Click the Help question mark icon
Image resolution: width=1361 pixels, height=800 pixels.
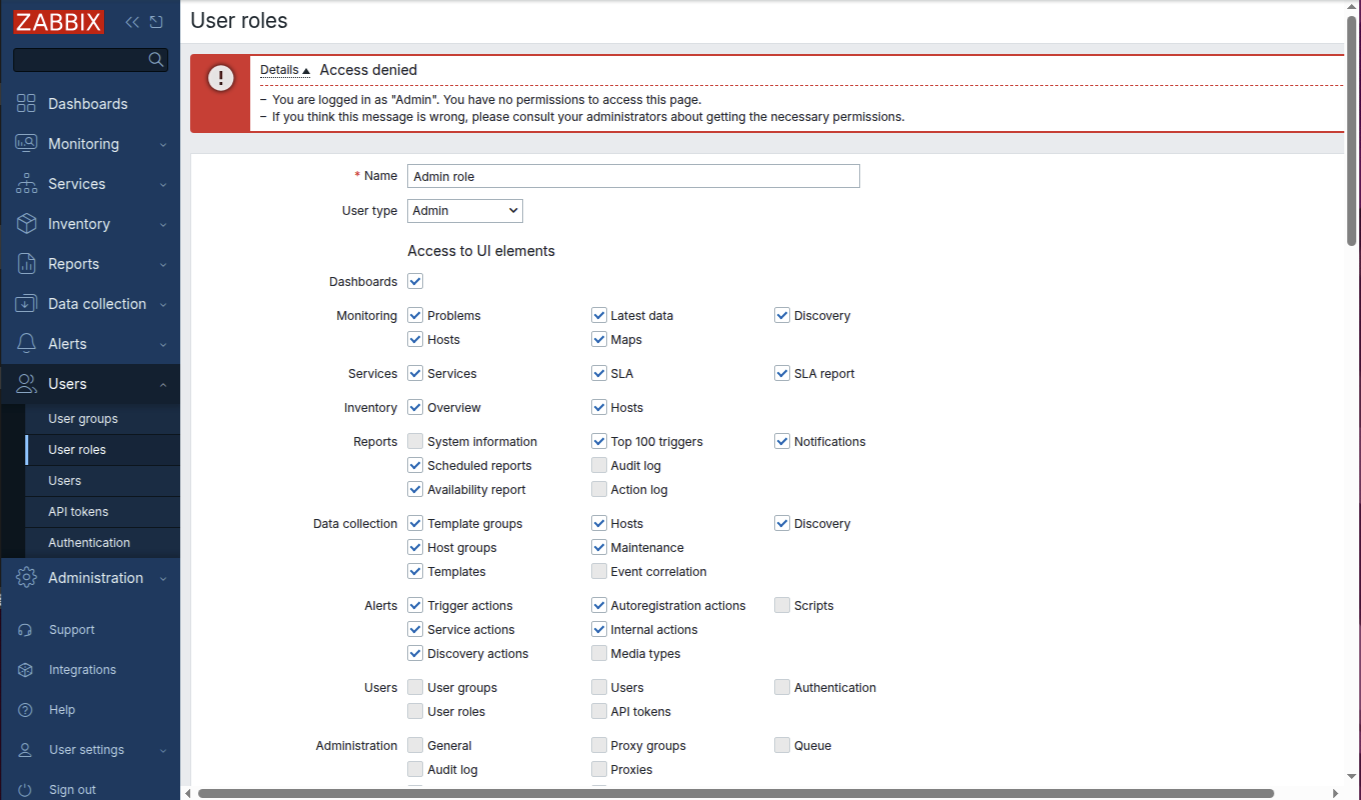(x=26, y=710)
